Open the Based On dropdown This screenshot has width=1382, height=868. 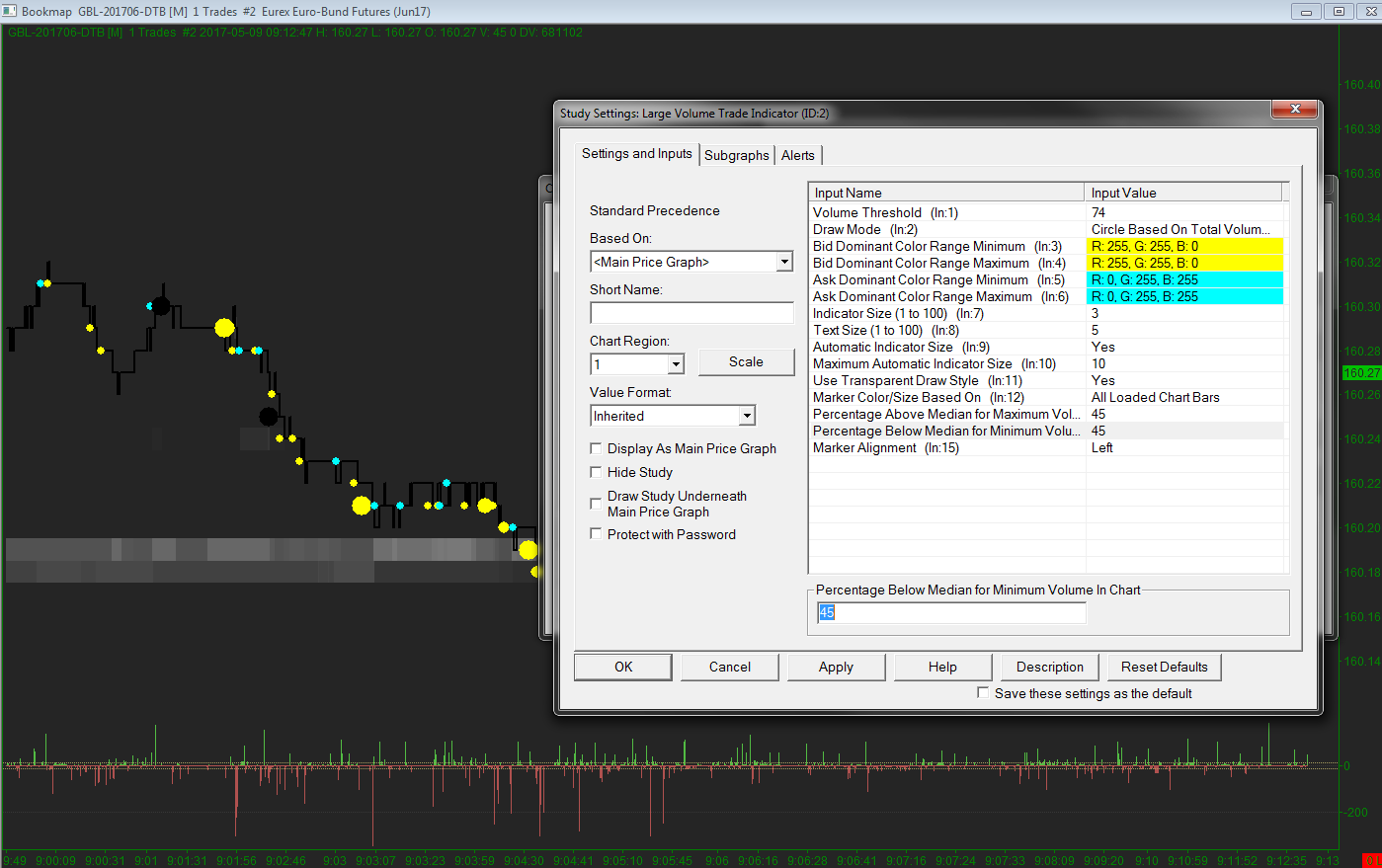click(784, 262)
